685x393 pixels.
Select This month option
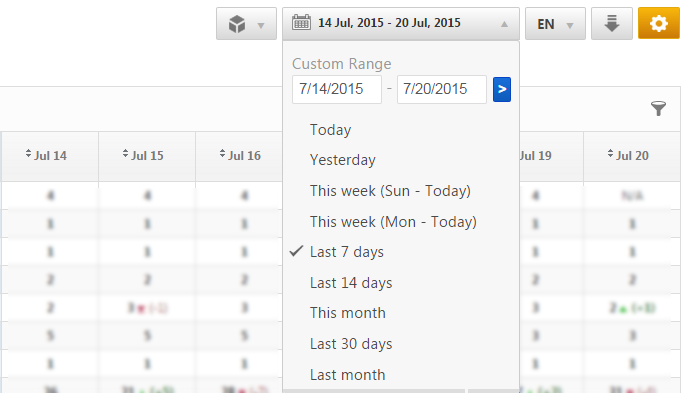348,313
